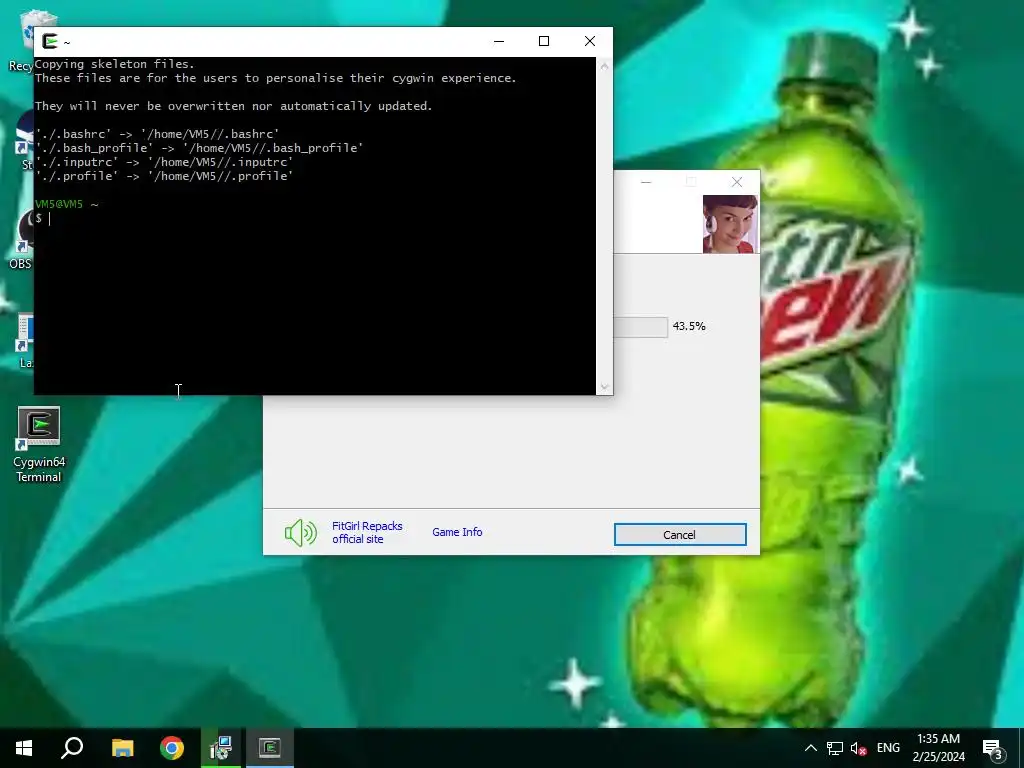Open File Explorer from the taskbar
The width and height of the screenshot is (1024, 768).
122,748
